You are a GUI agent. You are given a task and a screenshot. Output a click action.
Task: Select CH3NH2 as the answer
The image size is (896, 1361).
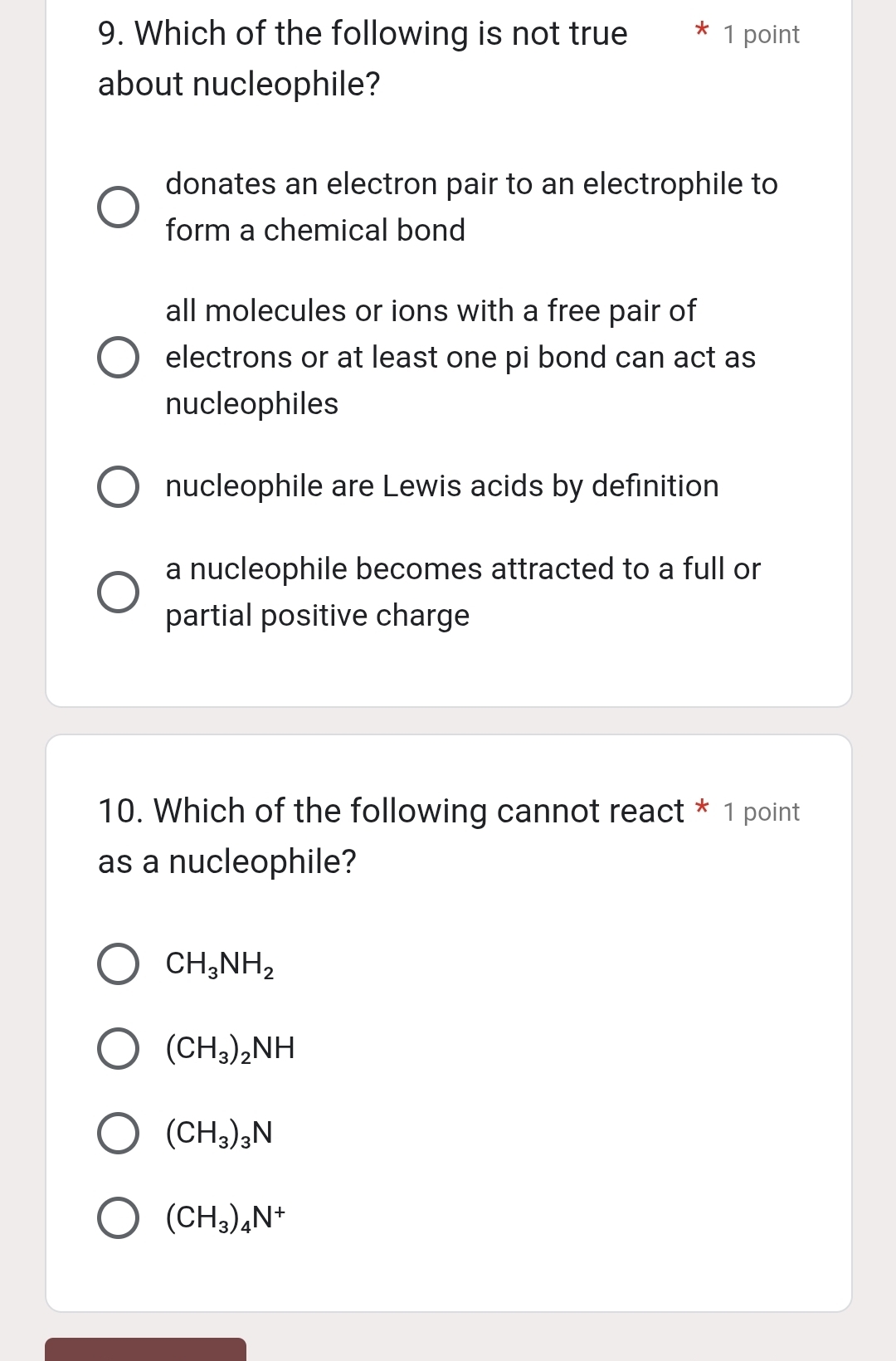point(119,964)
